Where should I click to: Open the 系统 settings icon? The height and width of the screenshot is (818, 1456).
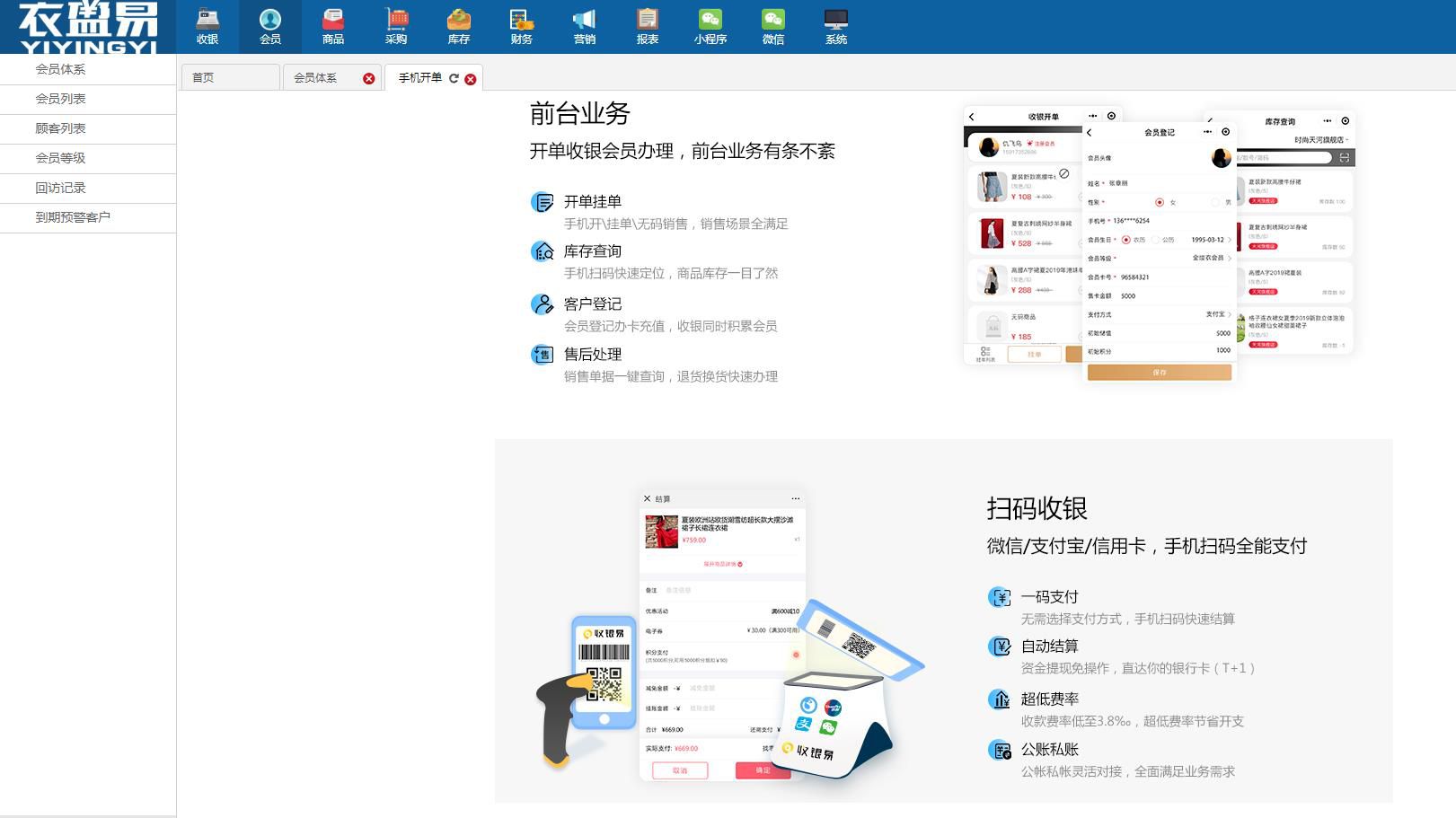coord(836,25)
